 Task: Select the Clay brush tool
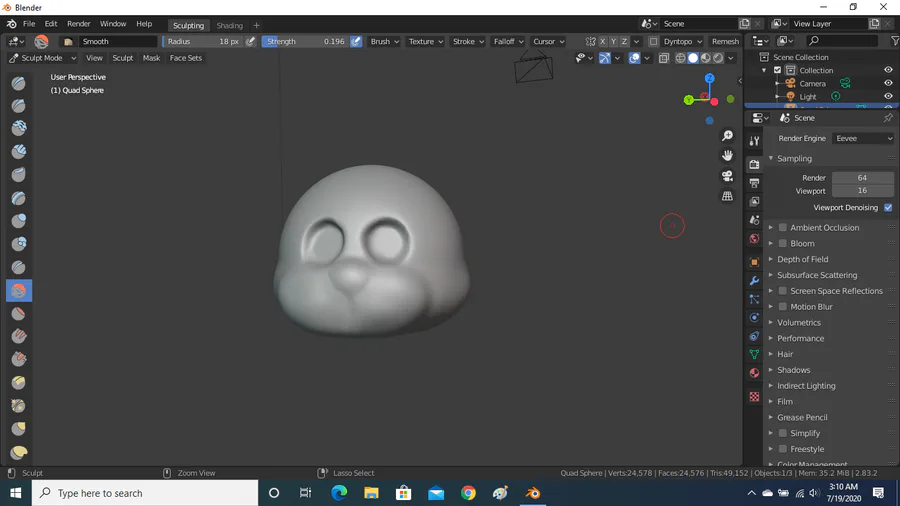pos(18,128)
